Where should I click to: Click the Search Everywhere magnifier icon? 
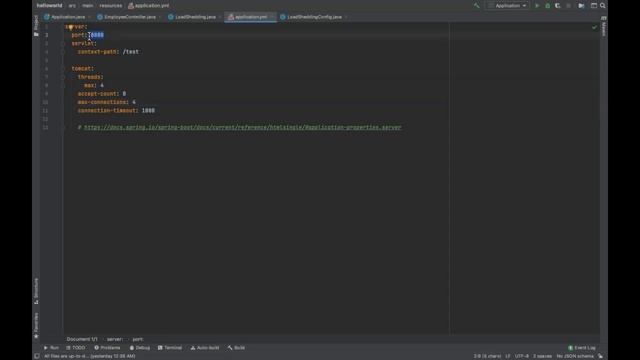(603, 6)
